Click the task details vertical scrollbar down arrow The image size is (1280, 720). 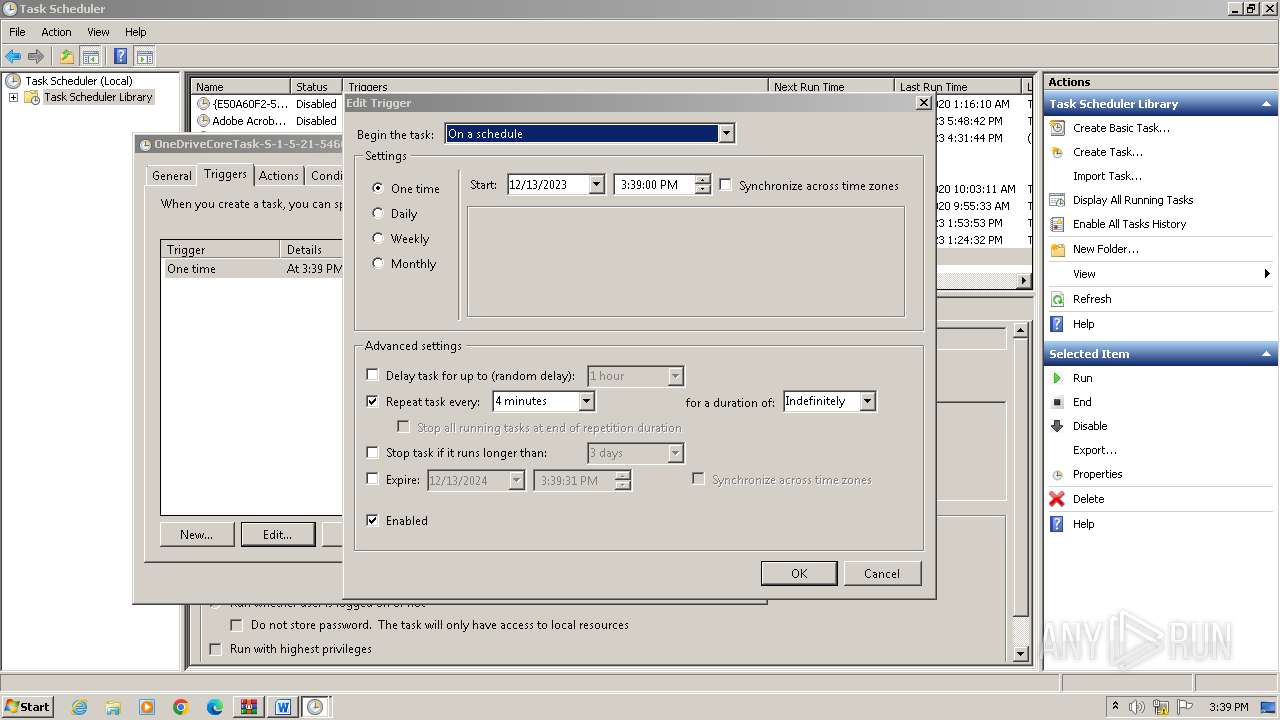pyautogui.click(x=1021, y=654)
